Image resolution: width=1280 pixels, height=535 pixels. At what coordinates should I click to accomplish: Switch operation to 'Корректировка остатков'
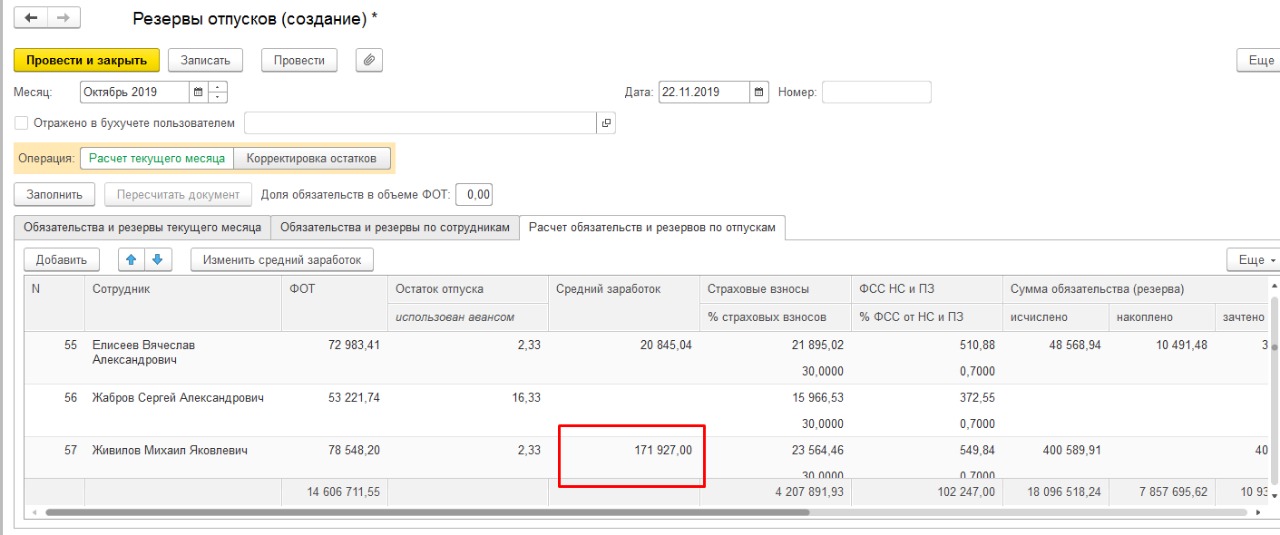click(x=311, y=158)
